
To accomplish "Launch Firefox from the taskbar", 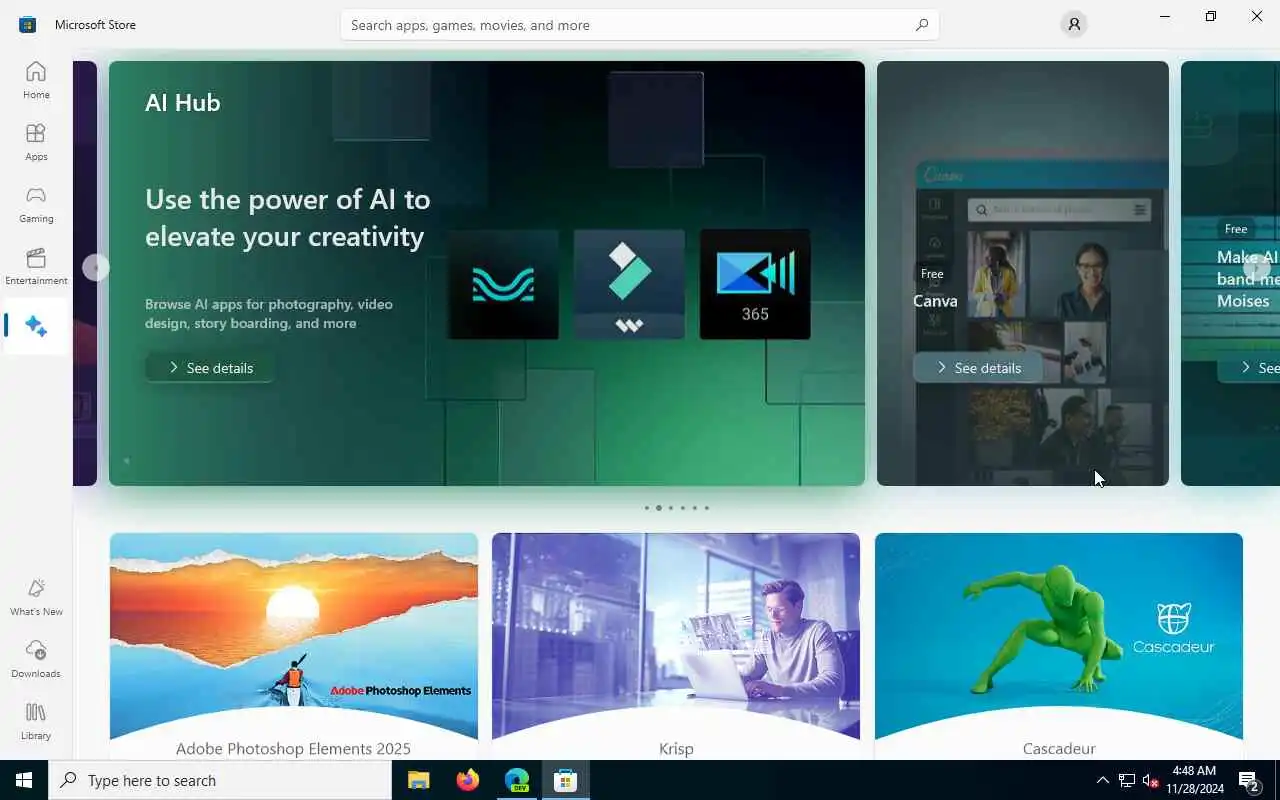I will (x=468, y=780).
